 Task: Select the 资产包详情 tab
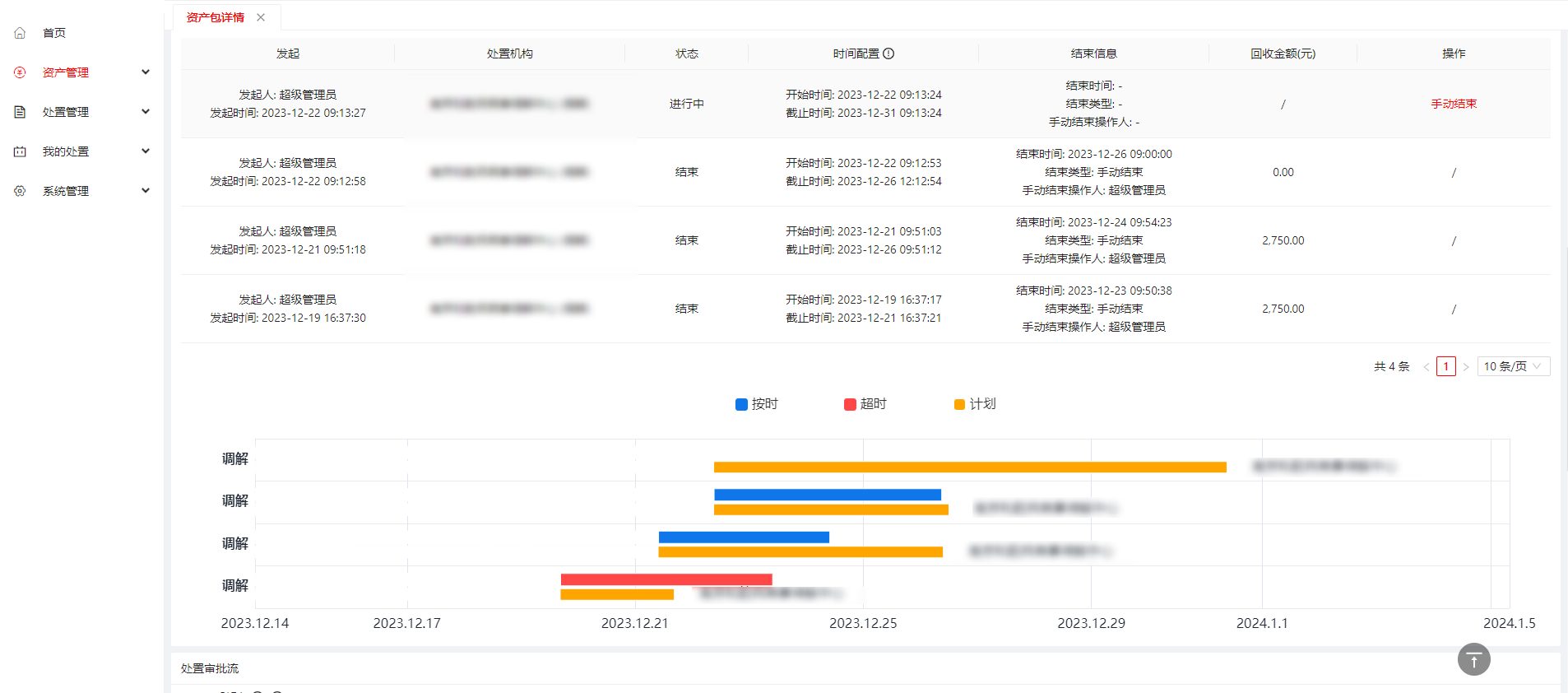(x=216, y=17)
